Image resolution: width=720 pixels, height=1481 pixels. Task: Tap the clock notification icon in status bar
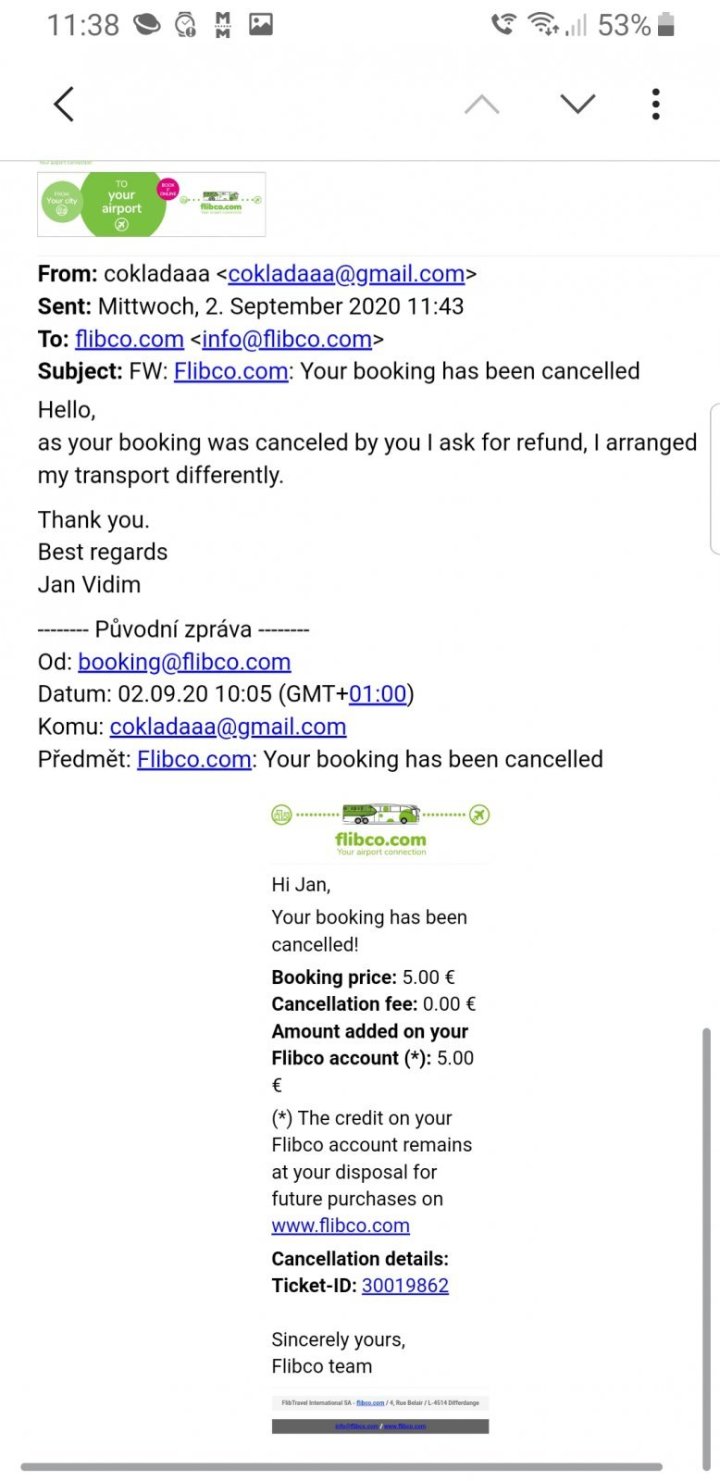(x=186, y=25)
